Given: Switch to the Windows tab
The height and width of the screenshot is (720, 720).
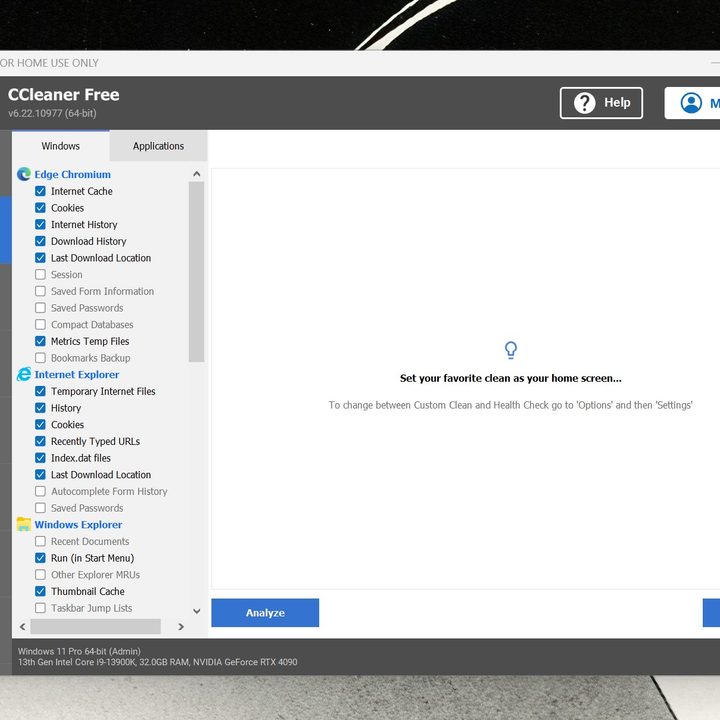Looking at the screenshot, I should [x=61, y=146].
